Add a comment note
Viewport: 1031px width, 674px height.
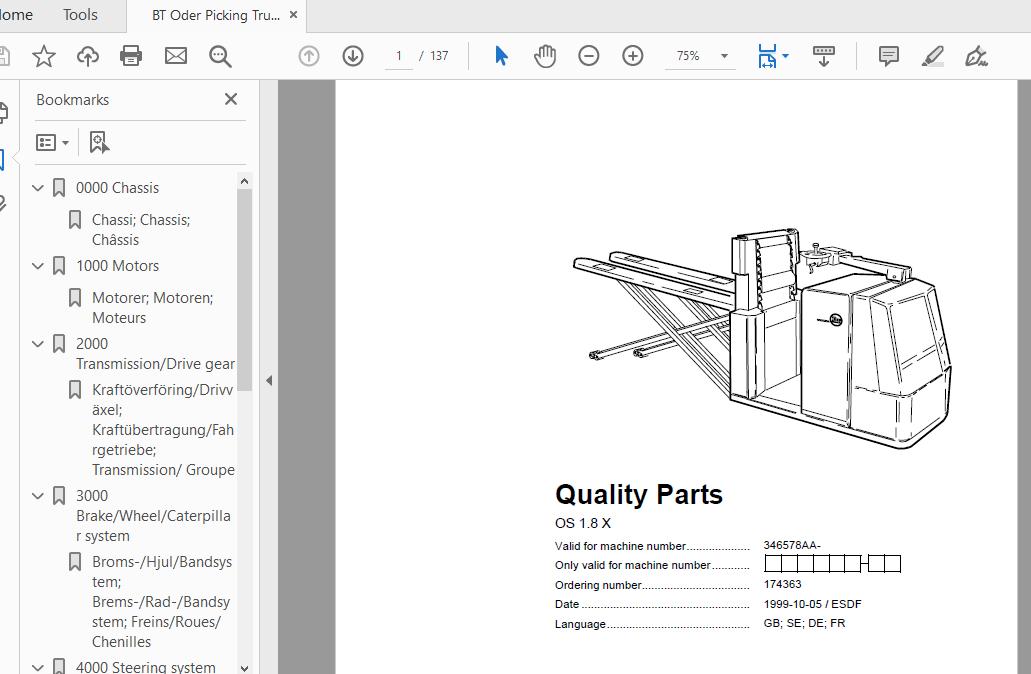coord(888,57)
